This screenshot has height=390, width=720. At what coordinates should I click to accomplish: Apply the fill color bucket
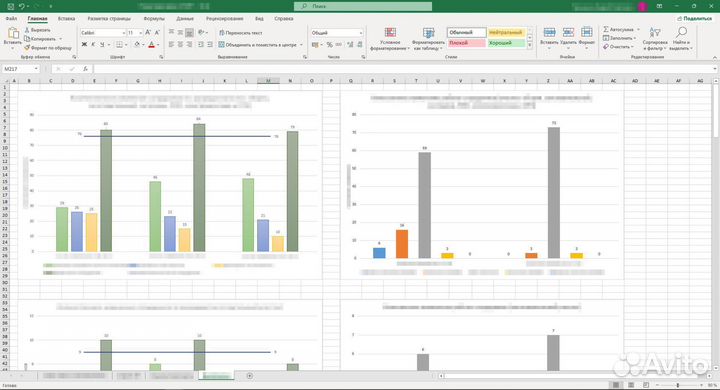pyautogui.click(x=137, y=45)
